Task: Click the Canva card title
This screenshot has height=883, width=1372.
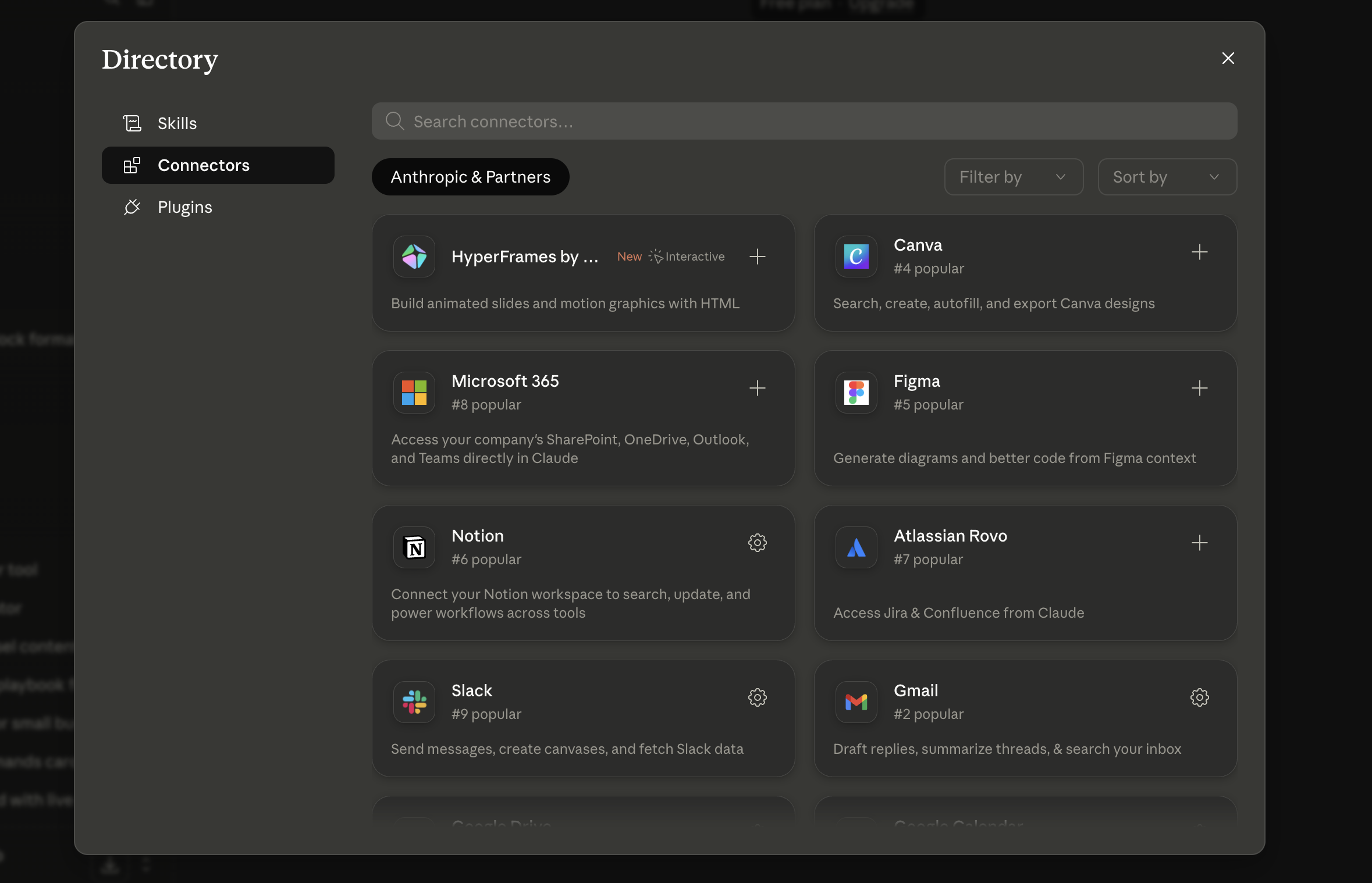Action: pyautogui.click(x=918, y=245)
